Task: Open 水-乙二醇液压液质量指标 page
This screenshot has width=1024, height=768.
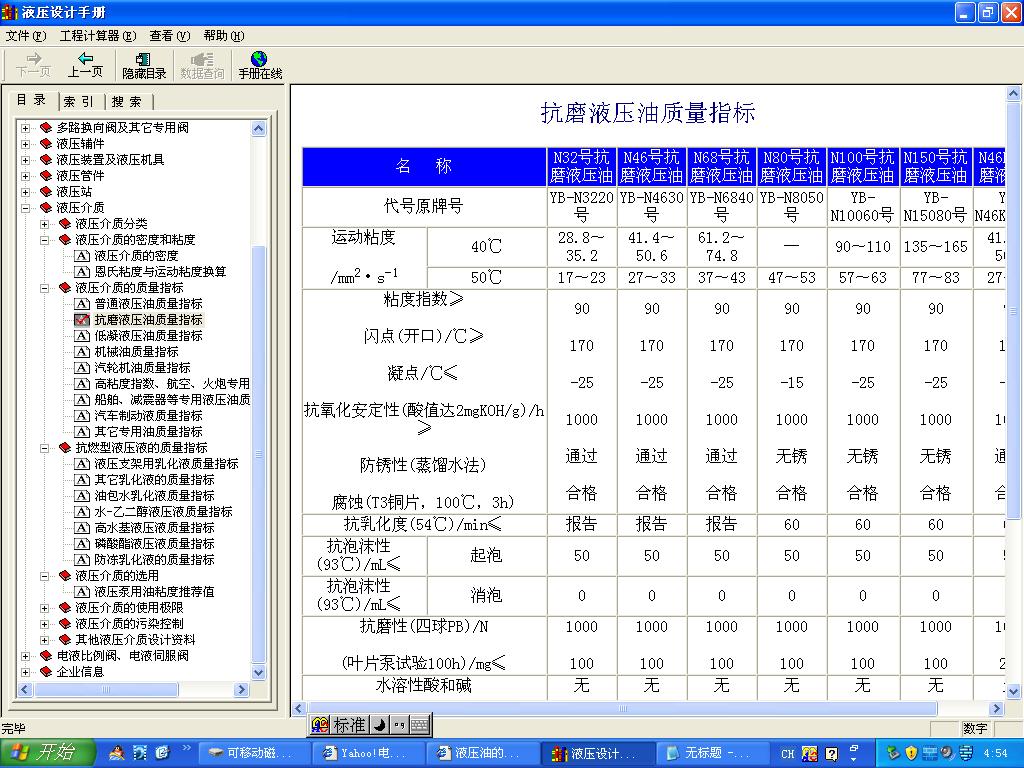Action: click(163, 512)
